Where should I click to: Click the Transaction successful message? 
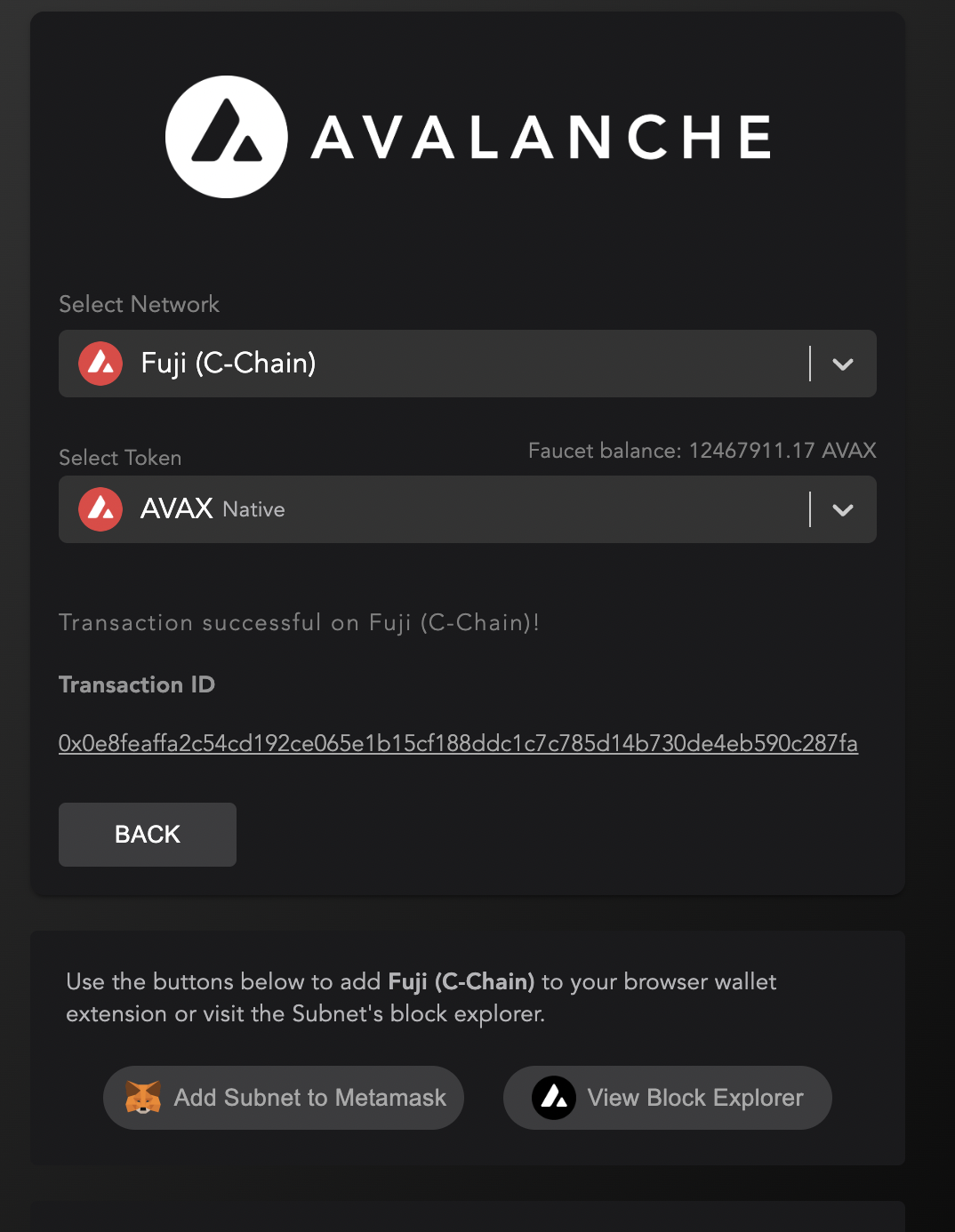(299, 622)
